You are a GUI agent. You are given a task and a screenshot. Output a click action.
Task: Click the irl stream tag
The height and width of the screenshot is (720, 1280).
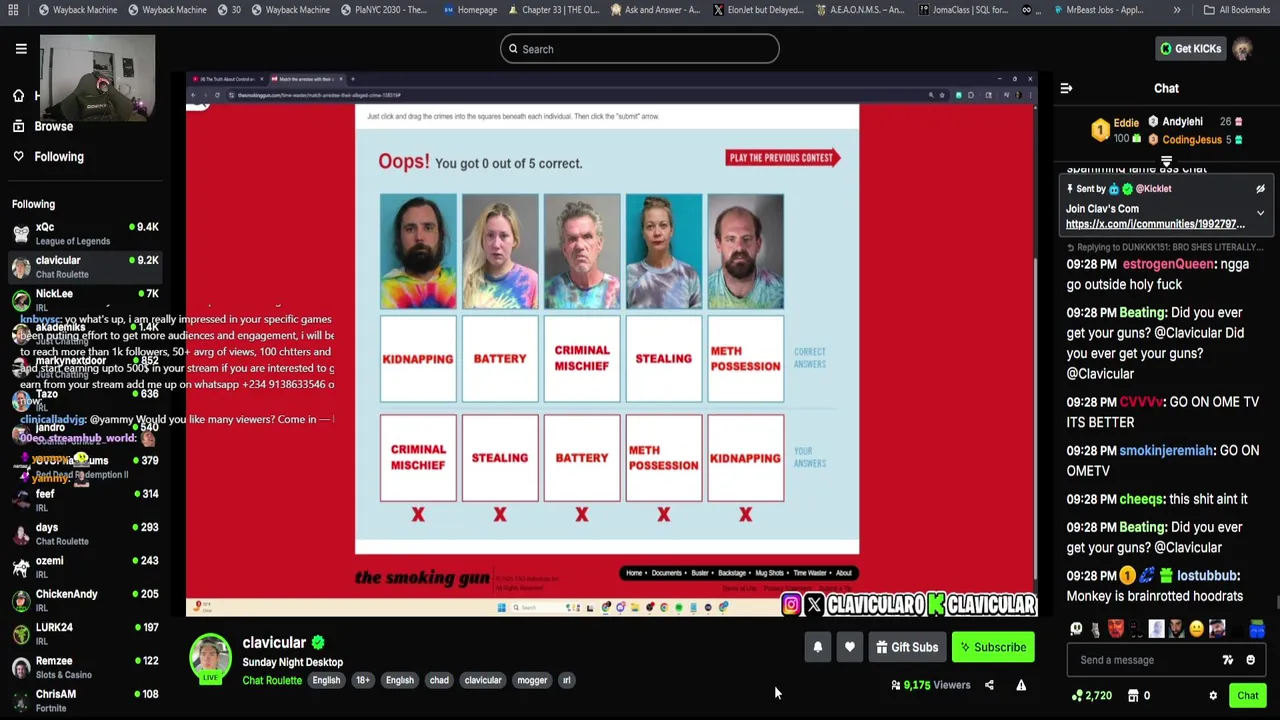[566, 680]
